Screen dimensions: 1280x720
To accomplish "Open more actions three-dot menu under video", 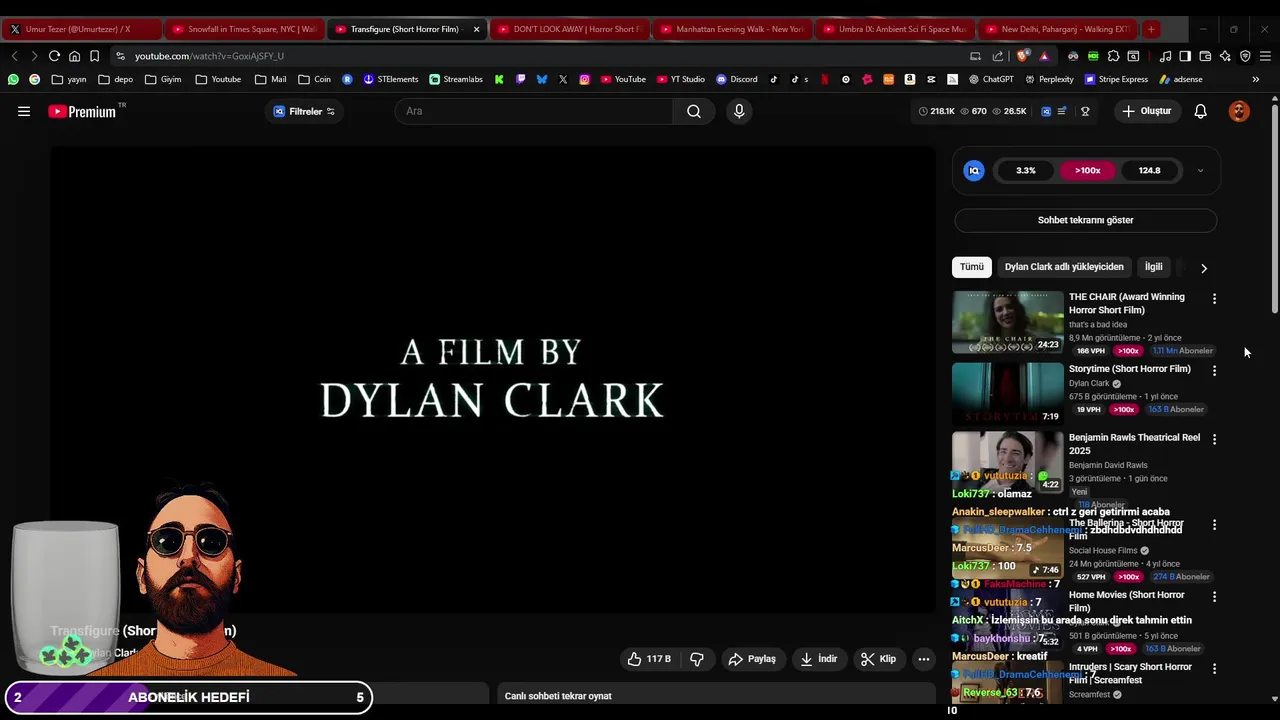I will tap(924, 659).
